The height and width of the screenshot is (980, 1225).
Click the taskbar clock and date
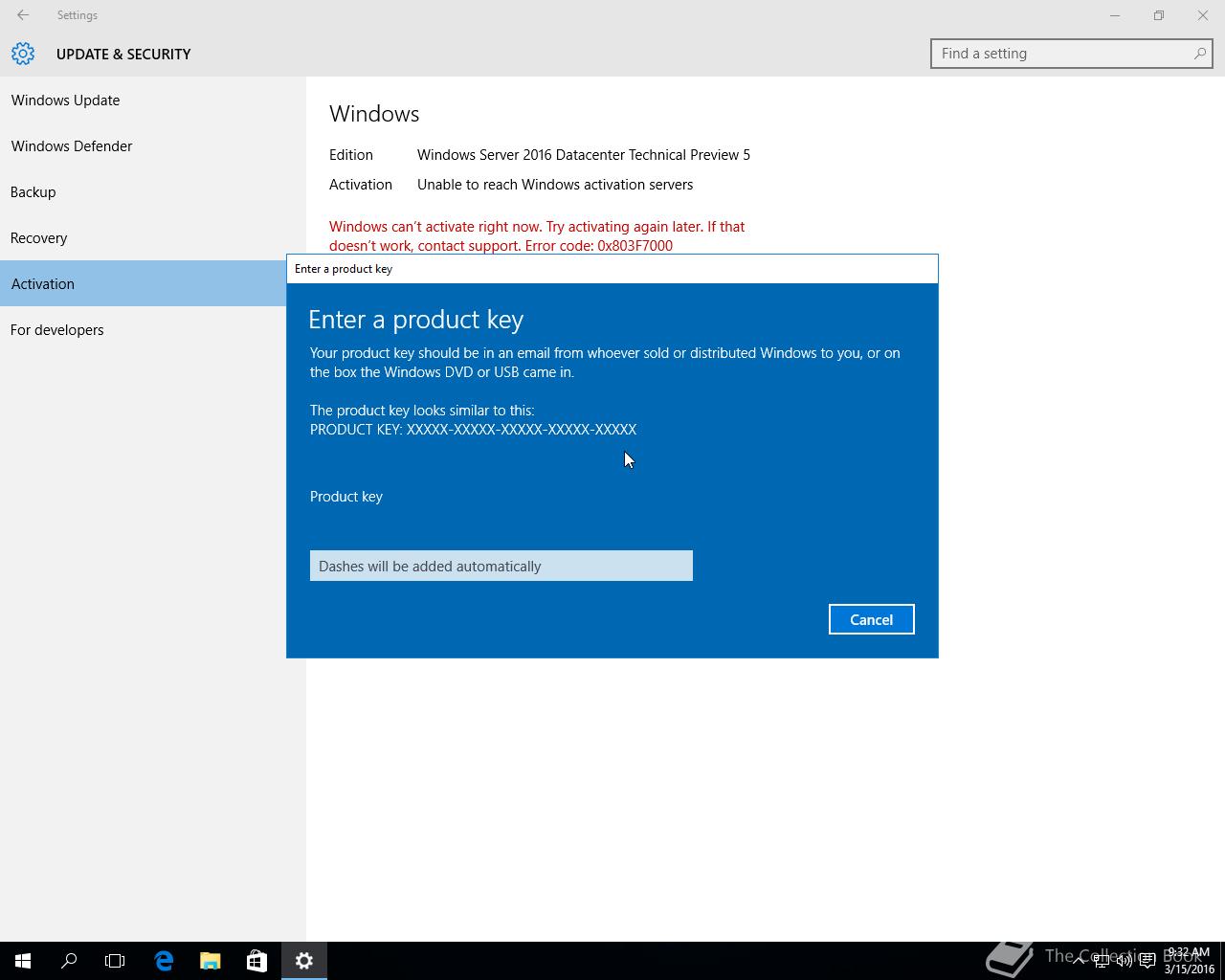pyautogui.click(x=1189, y=961)
